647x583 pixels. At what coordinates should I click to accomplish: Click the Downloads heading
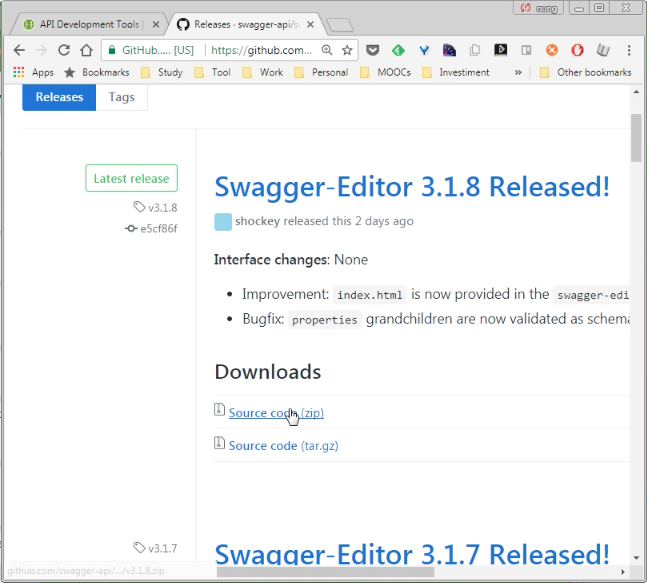point(268,372)
